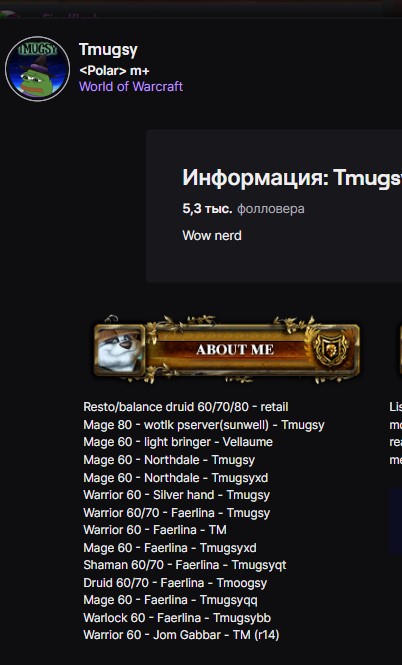Image resolution: width=402 pixels, height=665 pixels.
Task: Click the panda portrait on banner
Action: 119,350
